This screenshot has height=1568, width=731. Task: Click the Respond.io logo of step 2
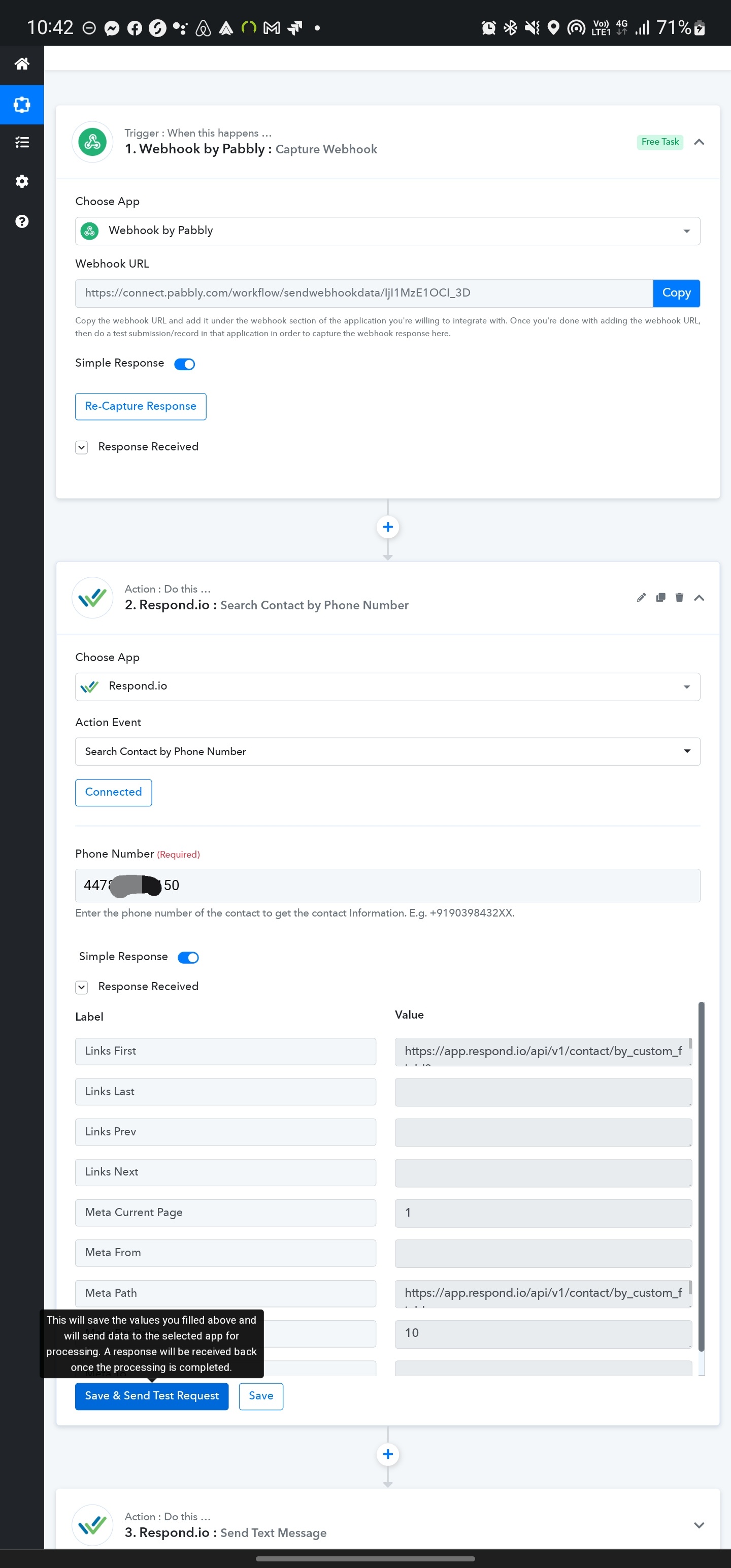92,598
